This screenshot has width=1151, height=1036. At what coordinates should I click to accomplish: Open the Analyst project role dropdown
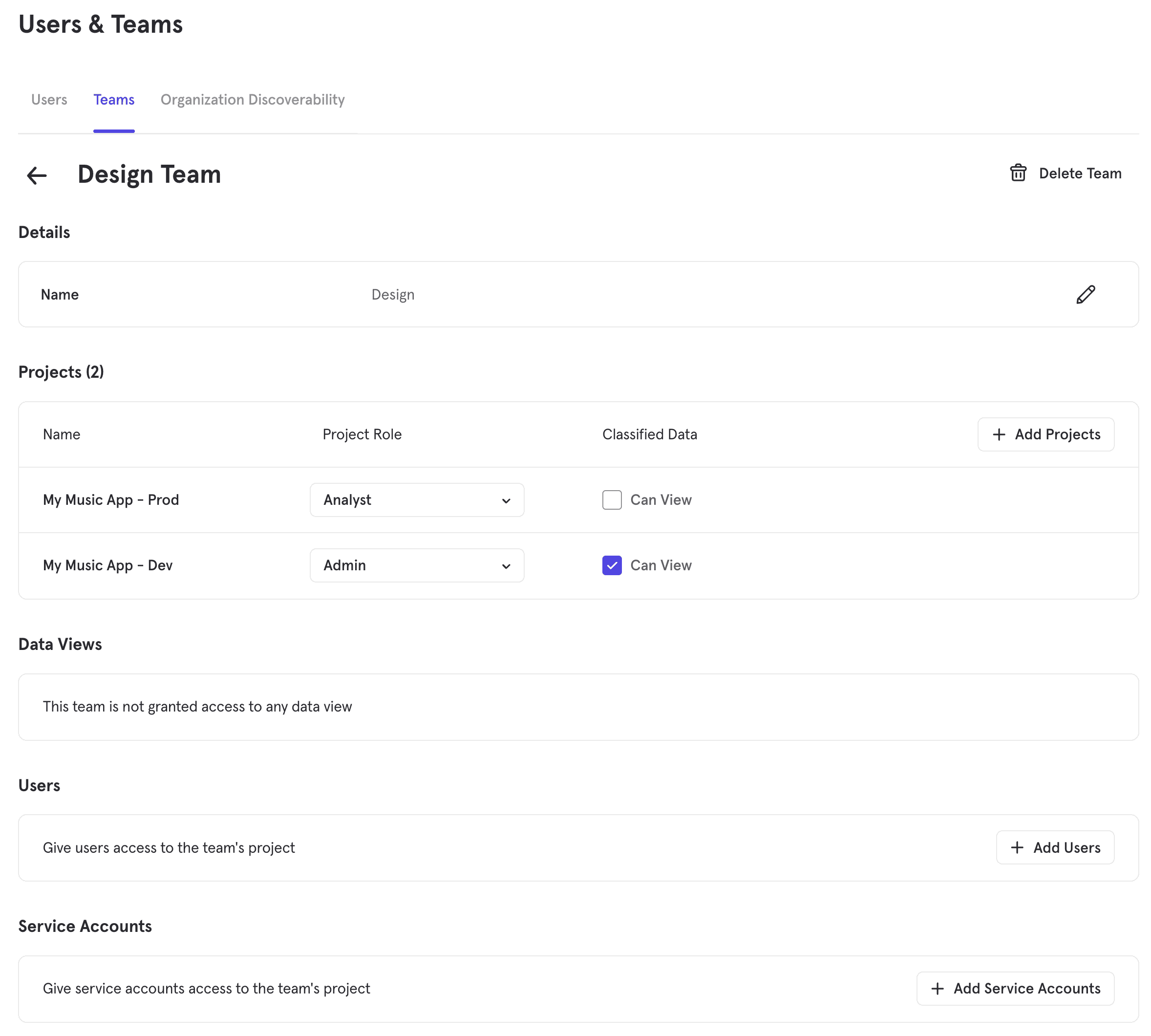[x=416, y=500]
